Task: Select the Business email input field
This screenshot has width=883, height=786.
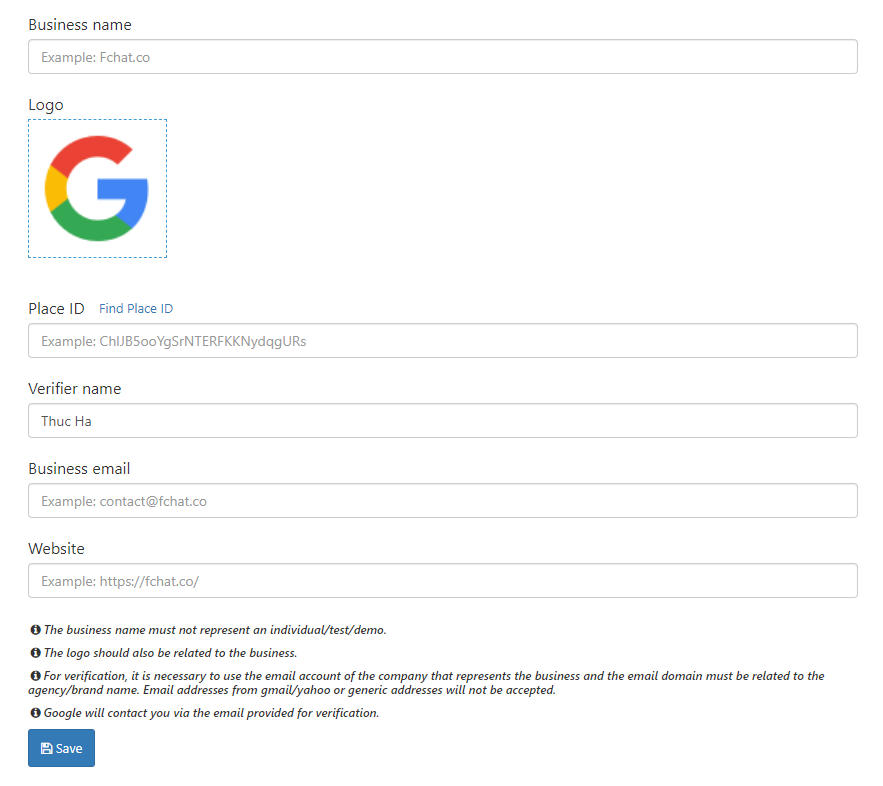Action: [443, 501]
